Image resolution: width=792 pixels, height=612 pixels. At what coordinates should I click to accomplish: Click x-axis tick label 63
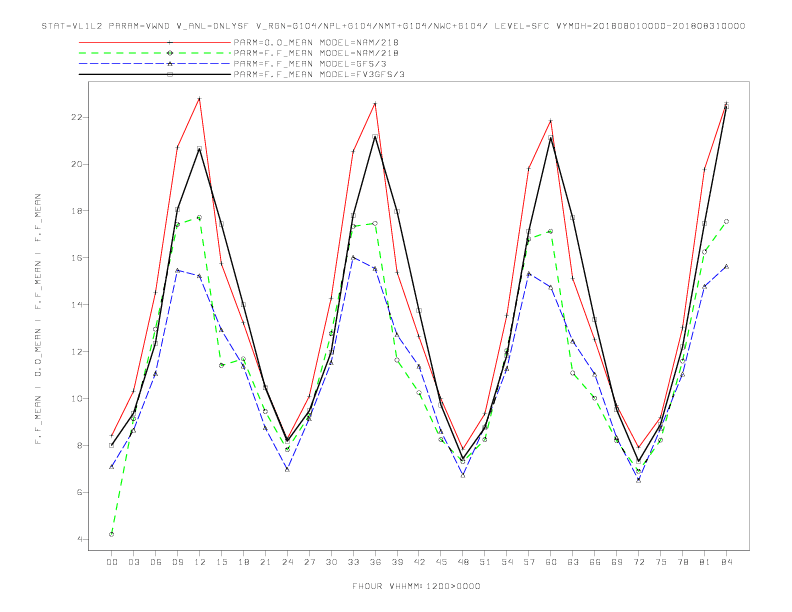coord(573,562)
